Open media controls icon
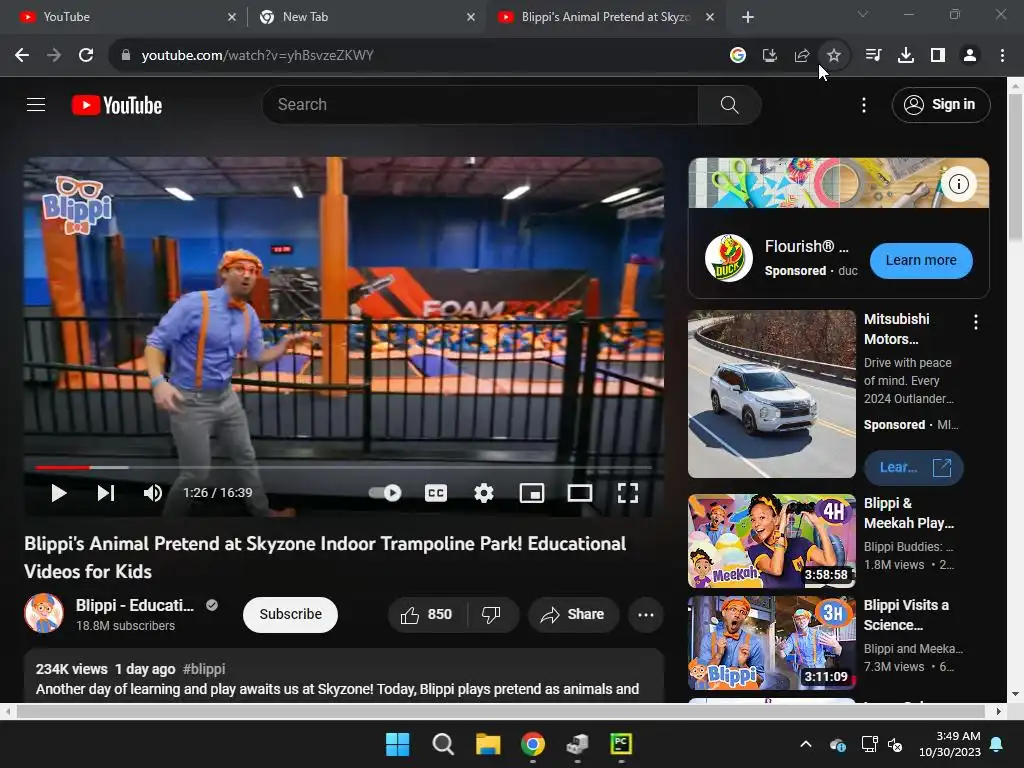1024x768 pixels. pos(873,56)
